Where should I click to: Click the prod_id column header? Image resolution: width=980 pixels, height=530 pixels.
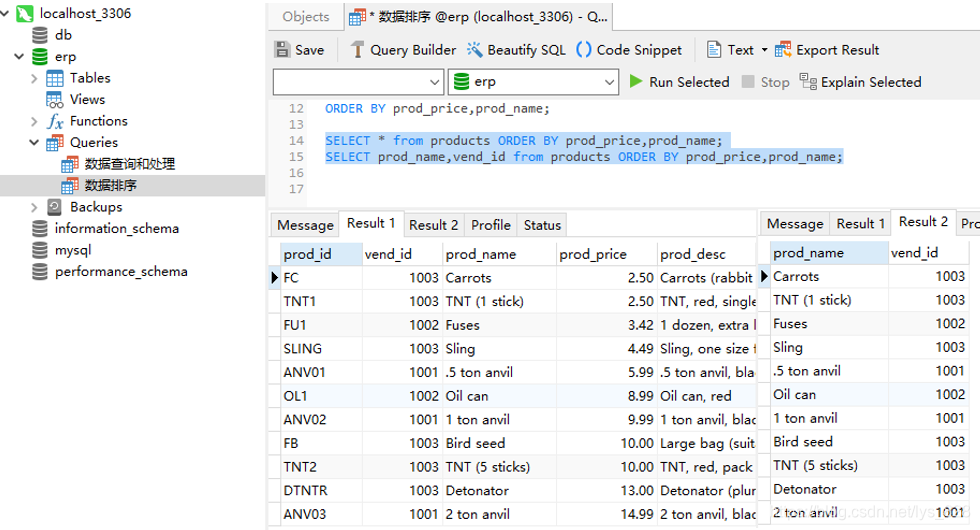(x=321, y=254)
